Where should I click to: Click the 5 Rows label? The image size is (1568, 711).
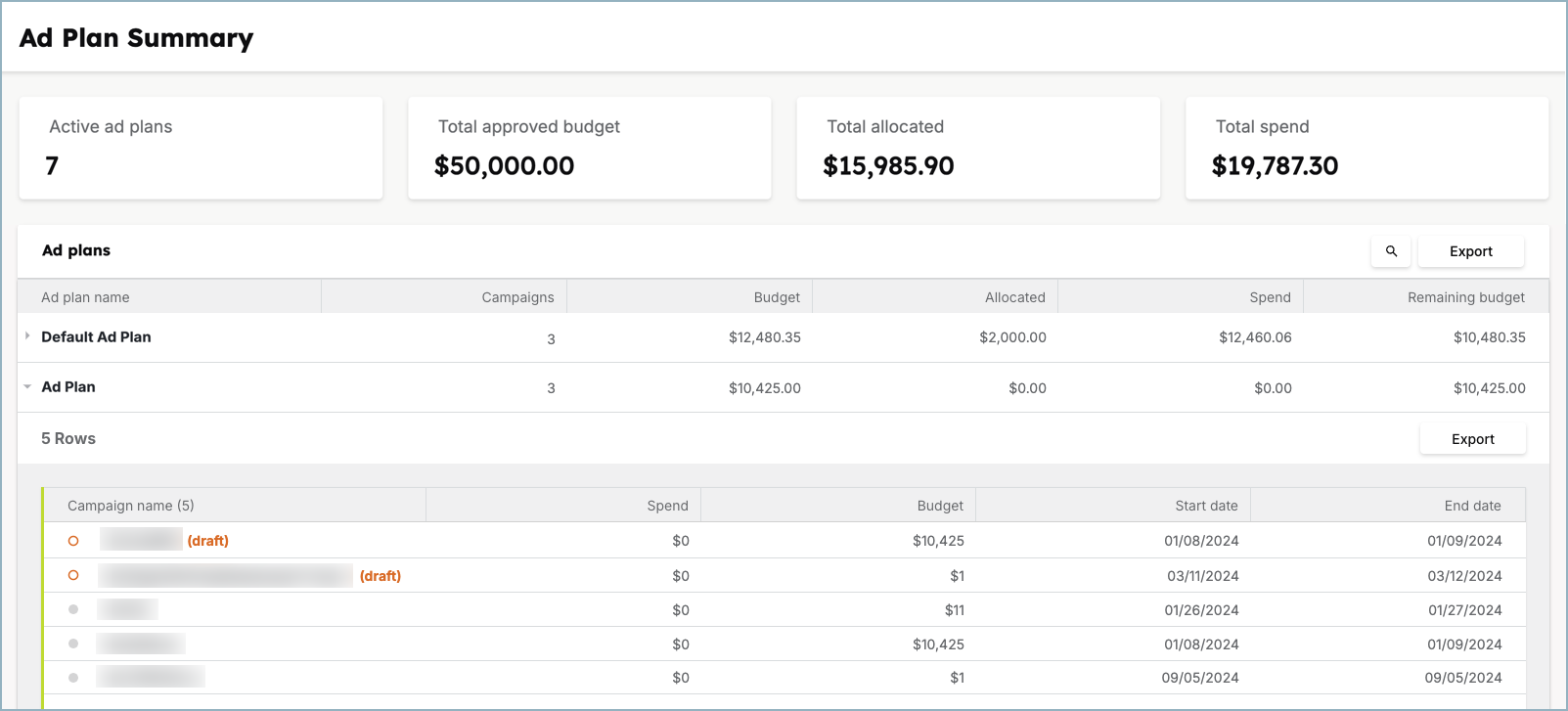pos(68,439)
